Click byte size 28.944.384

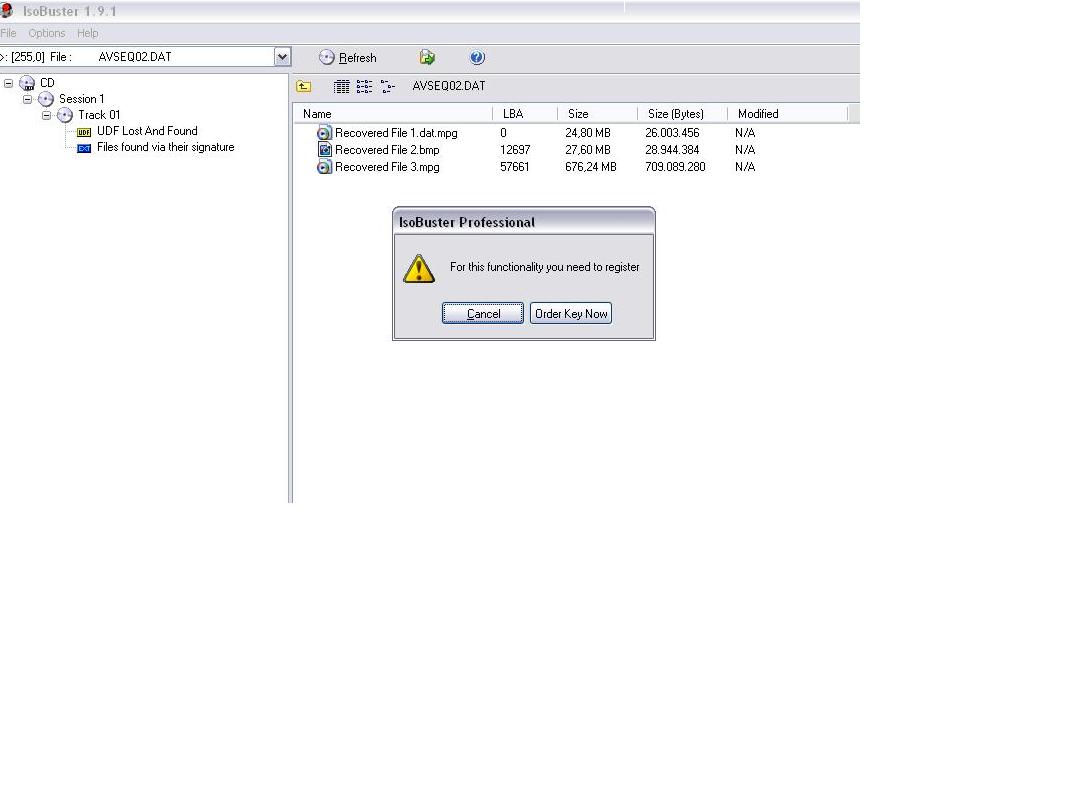(x=672, y=150)
